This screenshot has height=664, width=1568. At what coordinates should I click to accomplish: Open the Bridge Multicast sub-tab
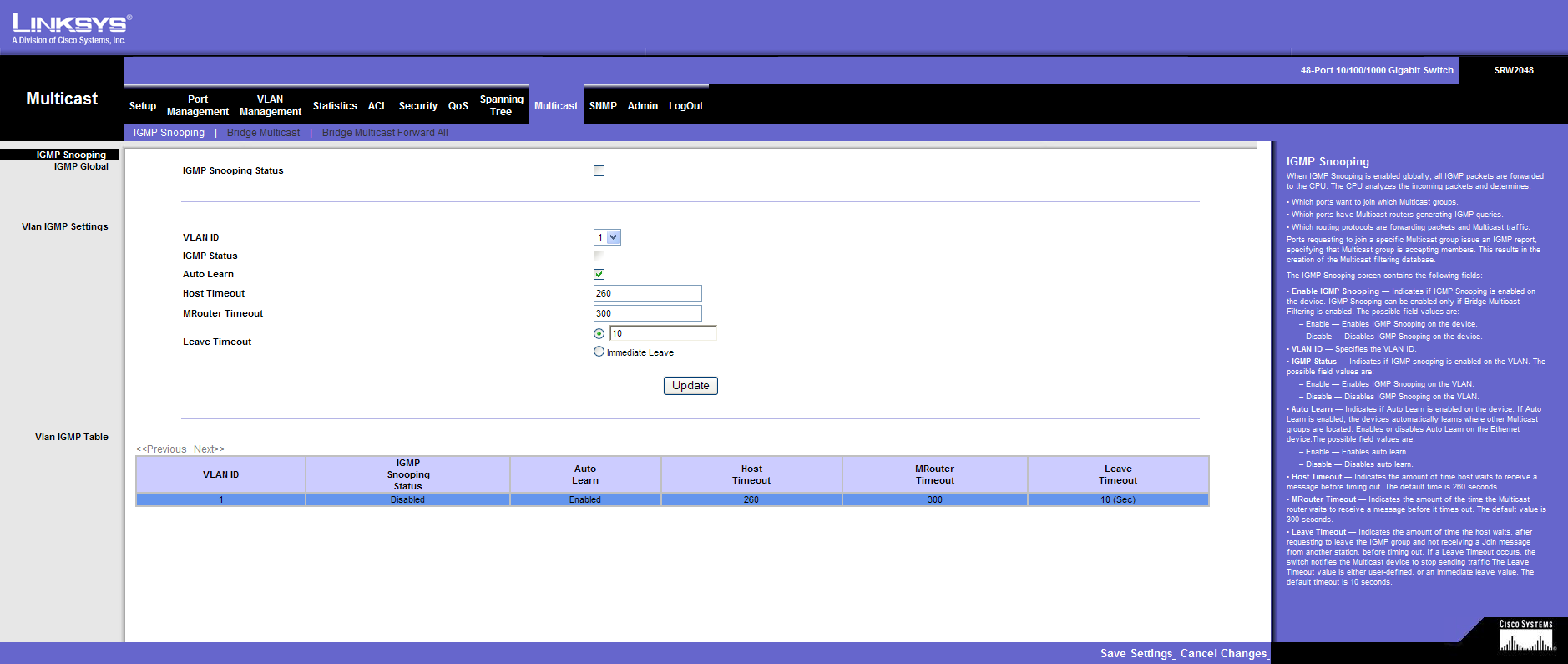coord(263,133)
